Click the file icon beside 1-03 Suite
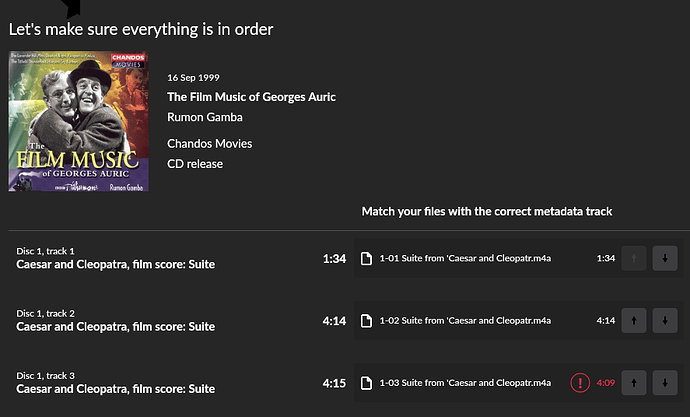The height and width of the screenshot is (417, 690). pyautogui.click(x=367, y=383)
